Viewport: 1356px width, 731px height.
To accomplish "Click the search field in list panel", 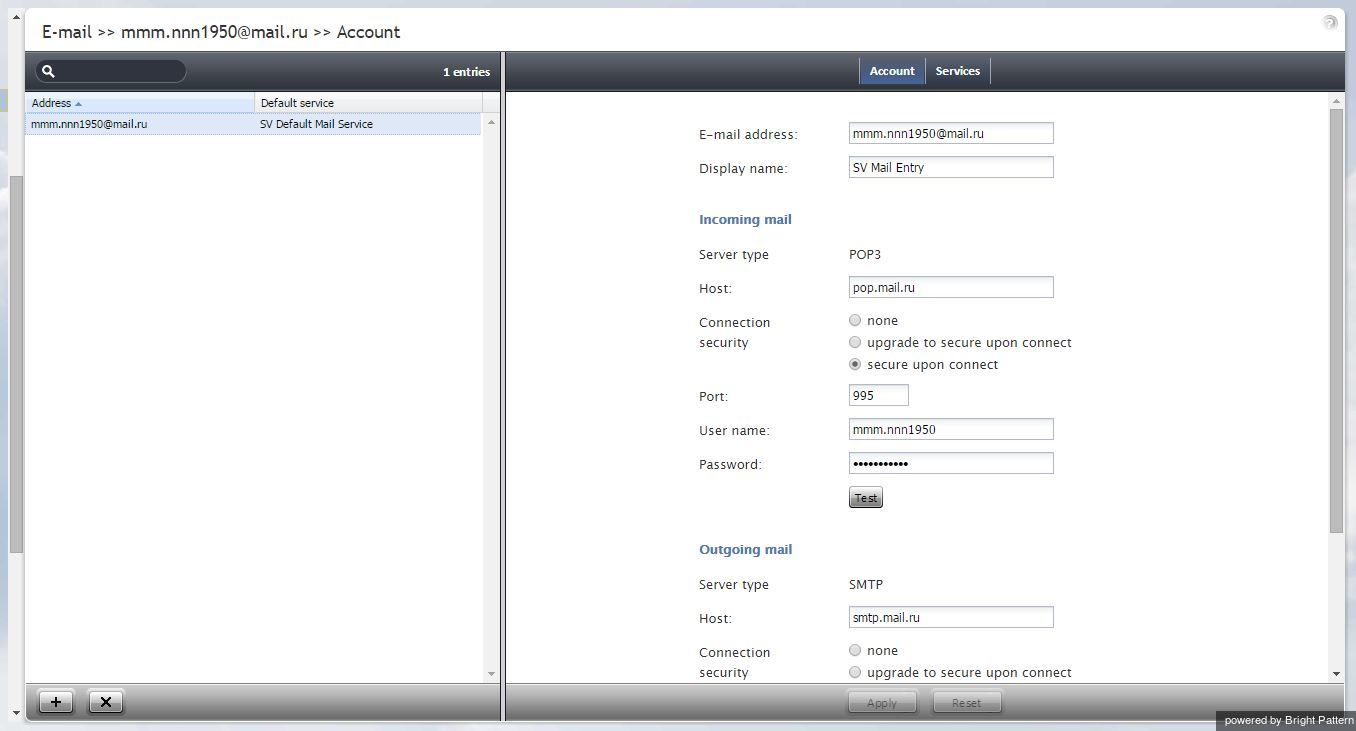I will [111, 71].
